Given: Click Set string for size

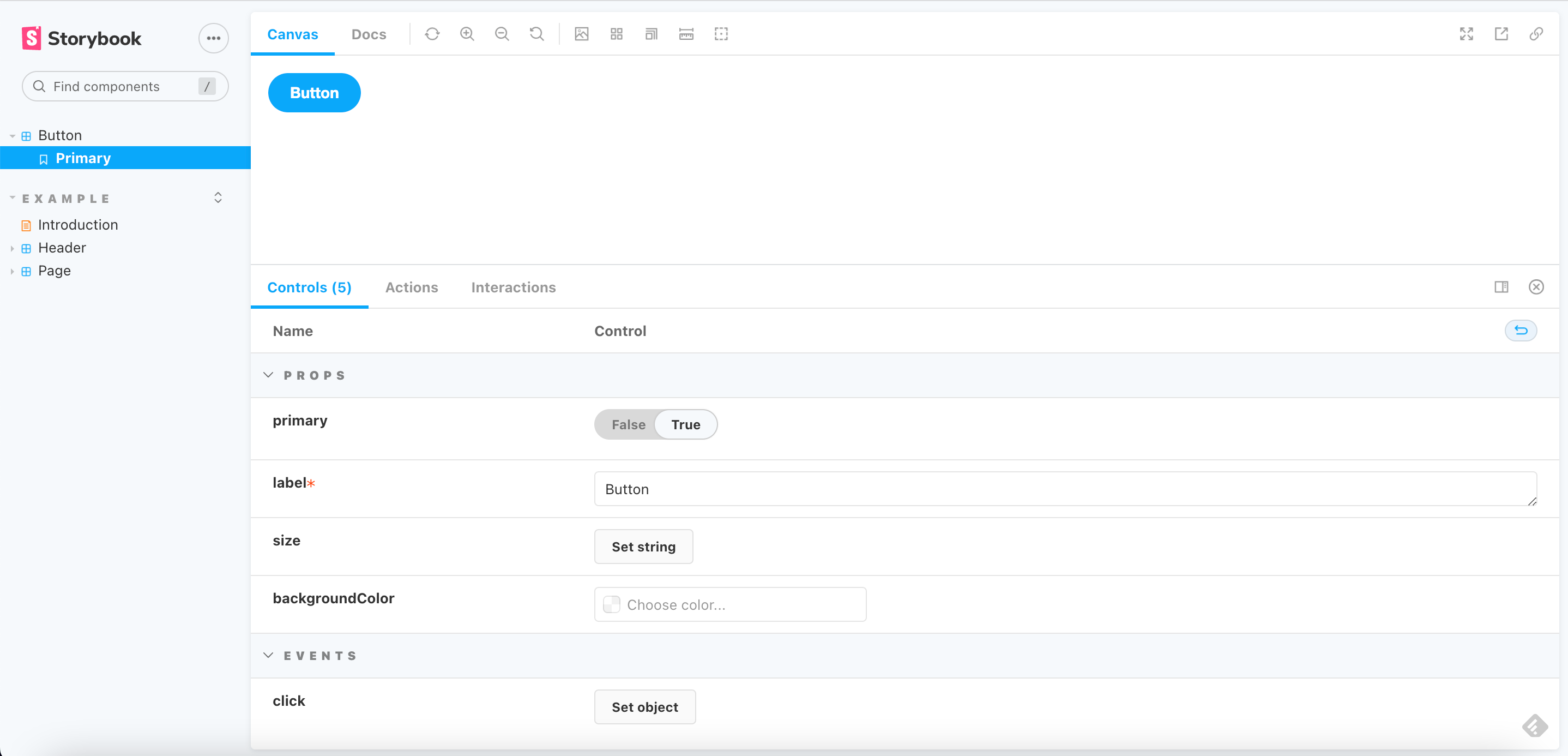Looking at the screenshot, I should click(643, 547).
